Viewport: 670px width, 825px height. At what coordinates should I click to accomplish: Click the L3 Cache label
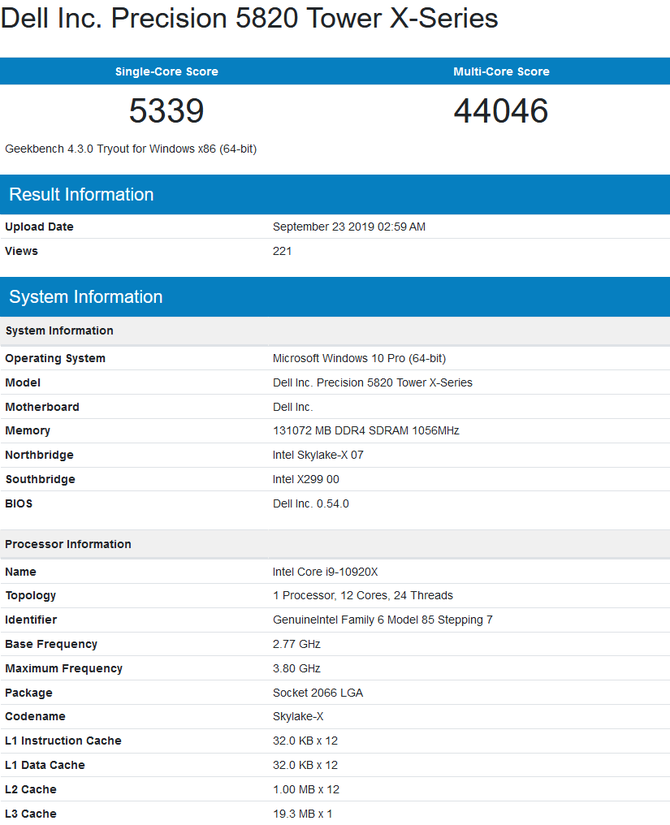[31, 813]
